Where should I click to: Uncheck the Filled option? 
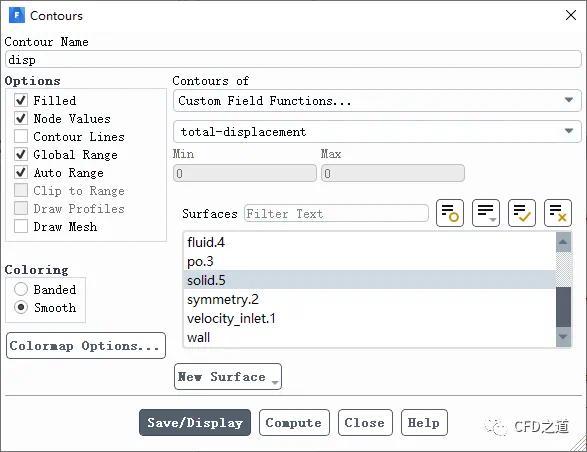pyautogui.click(x=21, y=100)
